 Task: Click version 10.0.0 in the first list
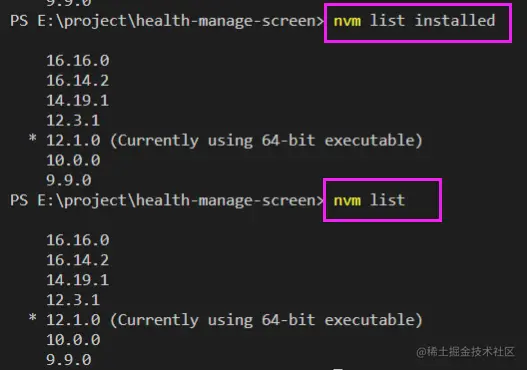click(x=73, y=160)
